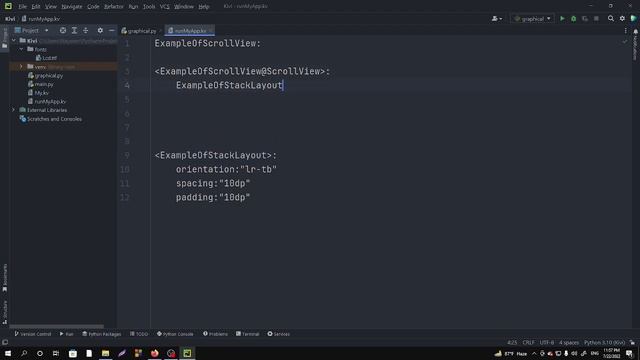The width and height of the screenshot is (640, 360).
Task: Open File Explorer in the taskbar
Action: (105, 353)
